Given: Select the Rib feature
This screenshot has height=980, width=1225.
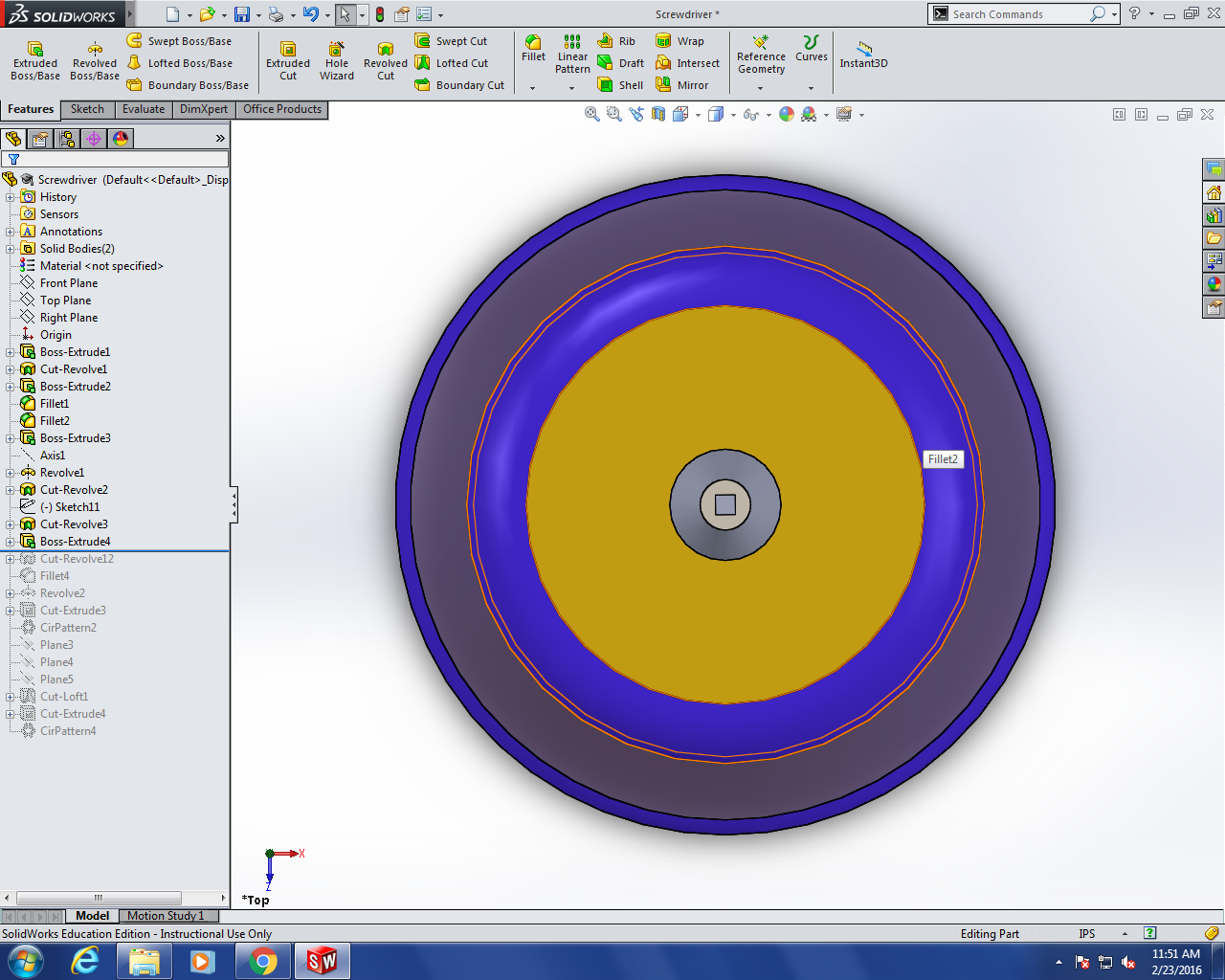Looking at the screenshot, I should point(616,41).
